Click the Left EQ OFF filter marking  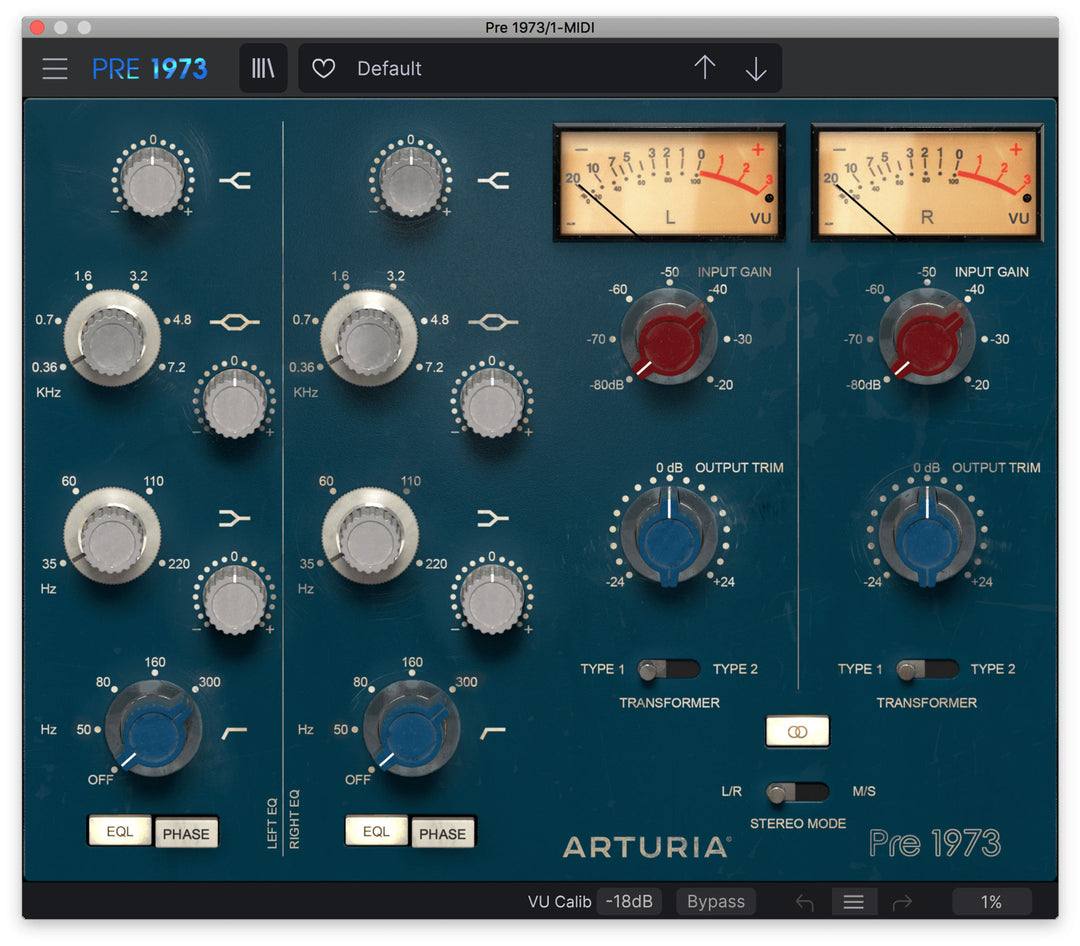tap(101, 779)
